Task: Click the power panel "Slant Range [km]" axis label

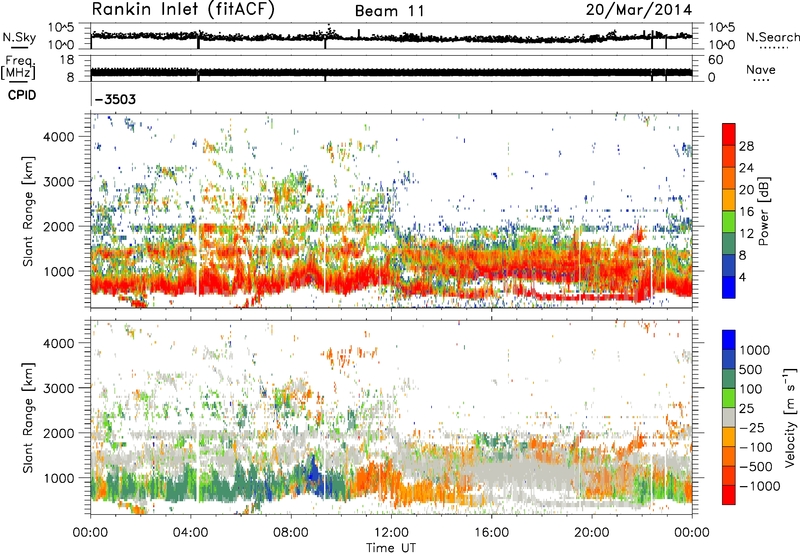Action: coord(28,211)
